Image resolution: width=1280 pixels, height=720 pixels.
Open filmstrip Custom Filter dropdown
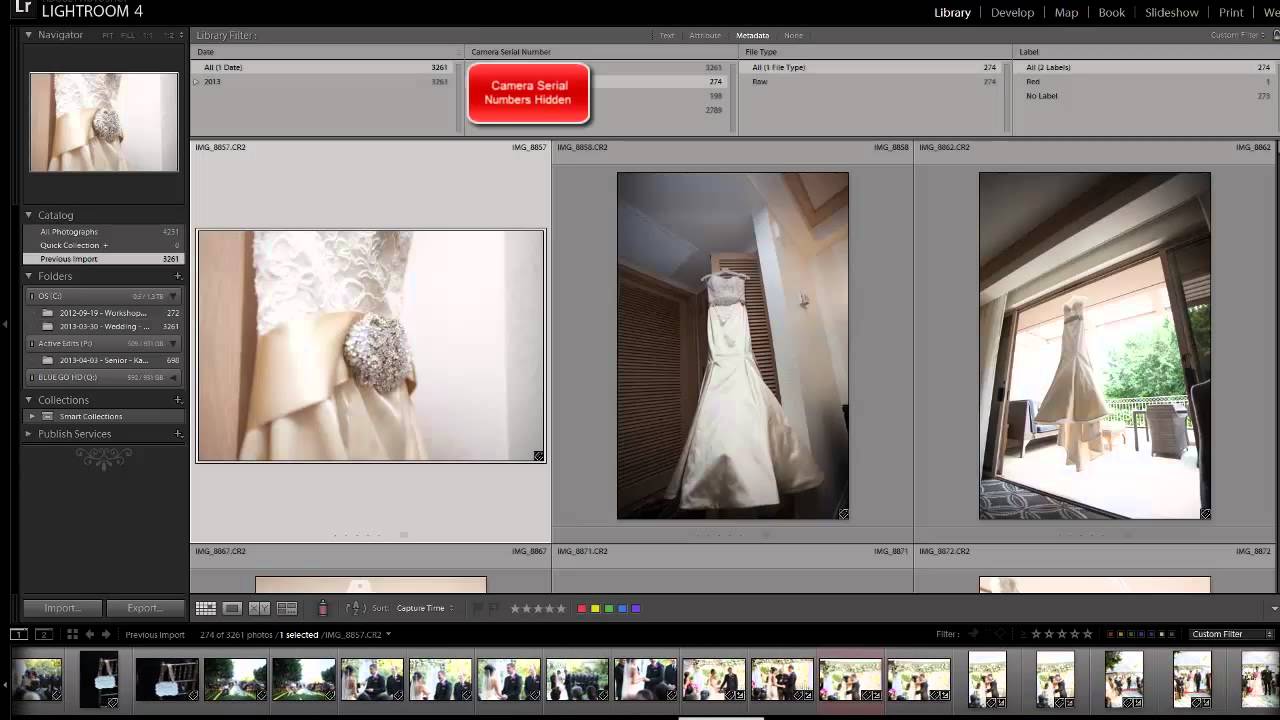click(x=1232, y=634)
